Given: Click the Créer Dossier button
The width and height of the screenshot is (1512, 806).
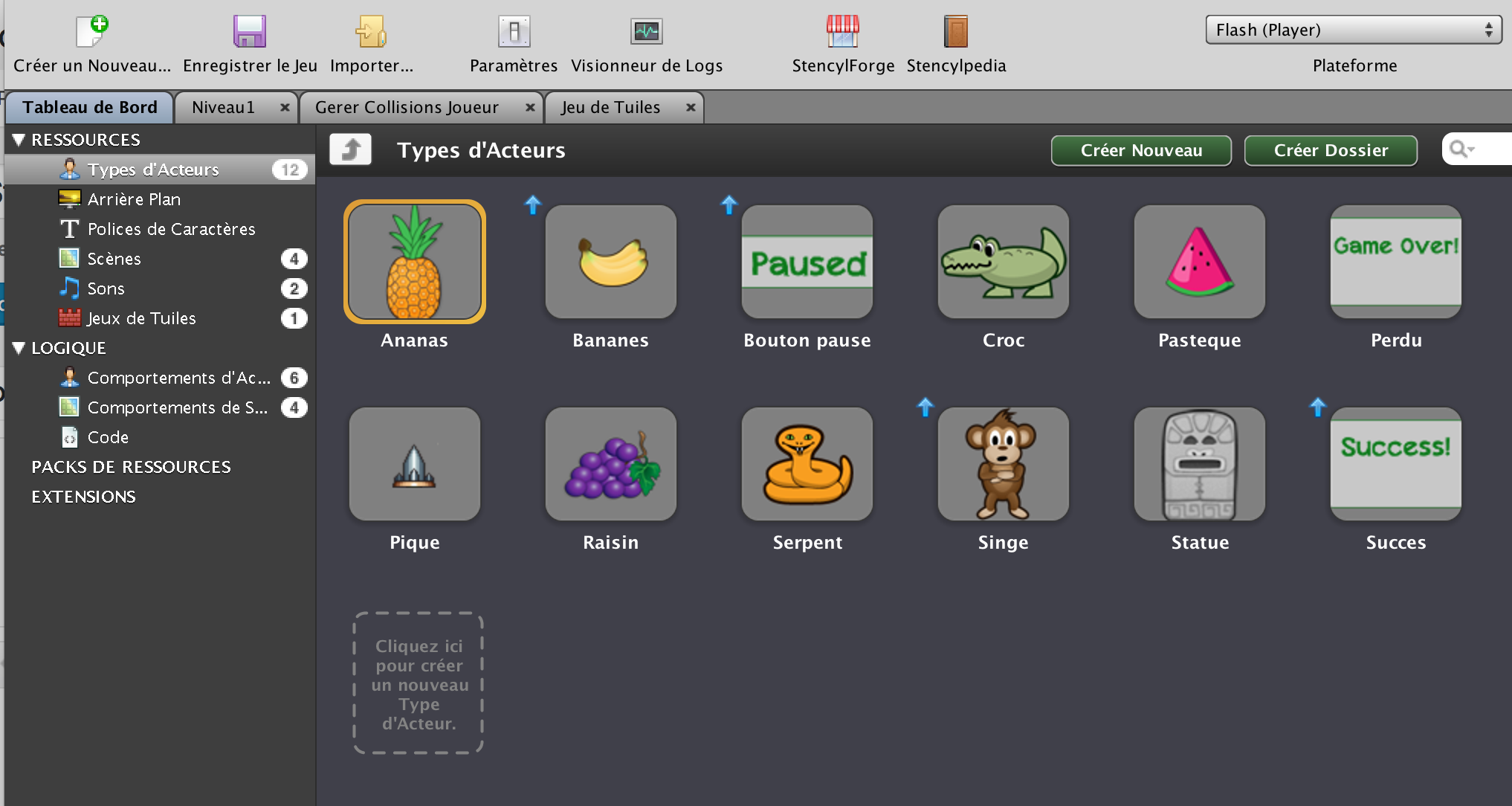Looking at the screenshot, I should point(1330,150).
